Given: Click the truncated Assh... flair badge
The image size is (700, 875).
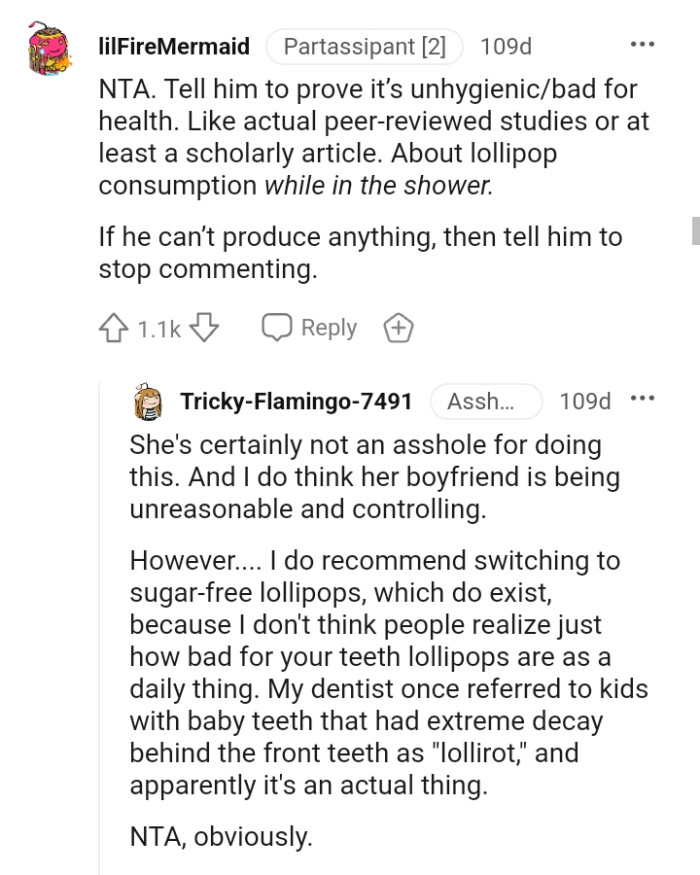Looking at the screenshot, I should coord(486,401).
